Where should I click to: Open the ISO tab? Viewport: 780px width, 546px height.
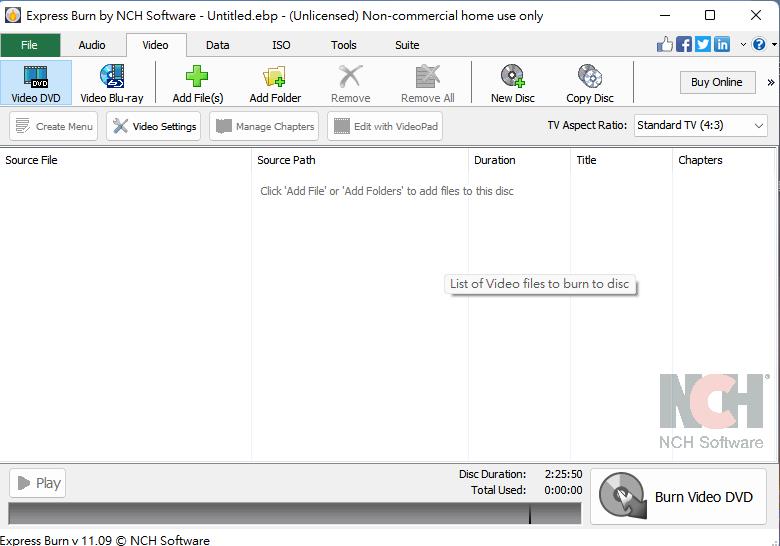281,45
